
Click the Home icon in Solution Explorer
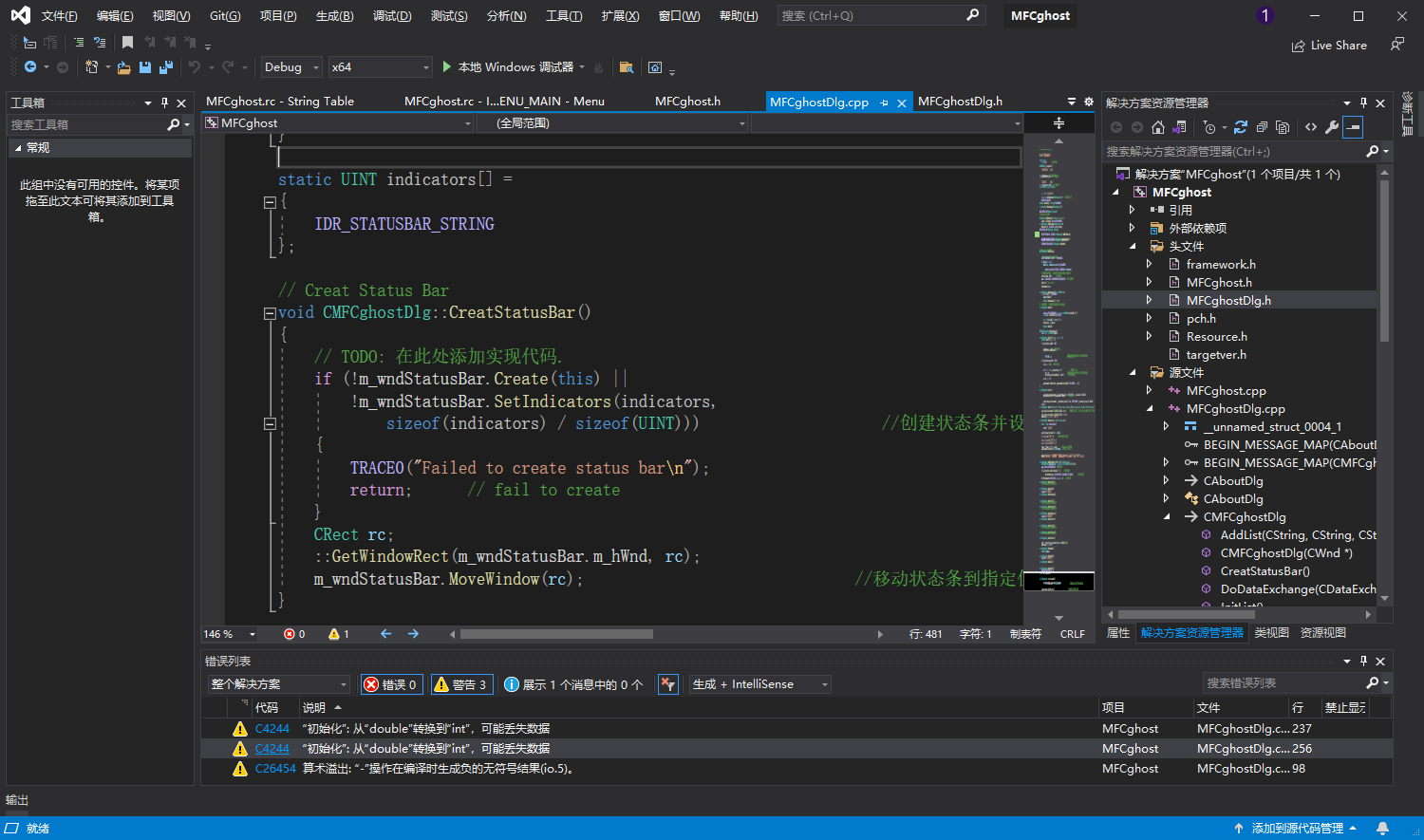[1157, 127]
